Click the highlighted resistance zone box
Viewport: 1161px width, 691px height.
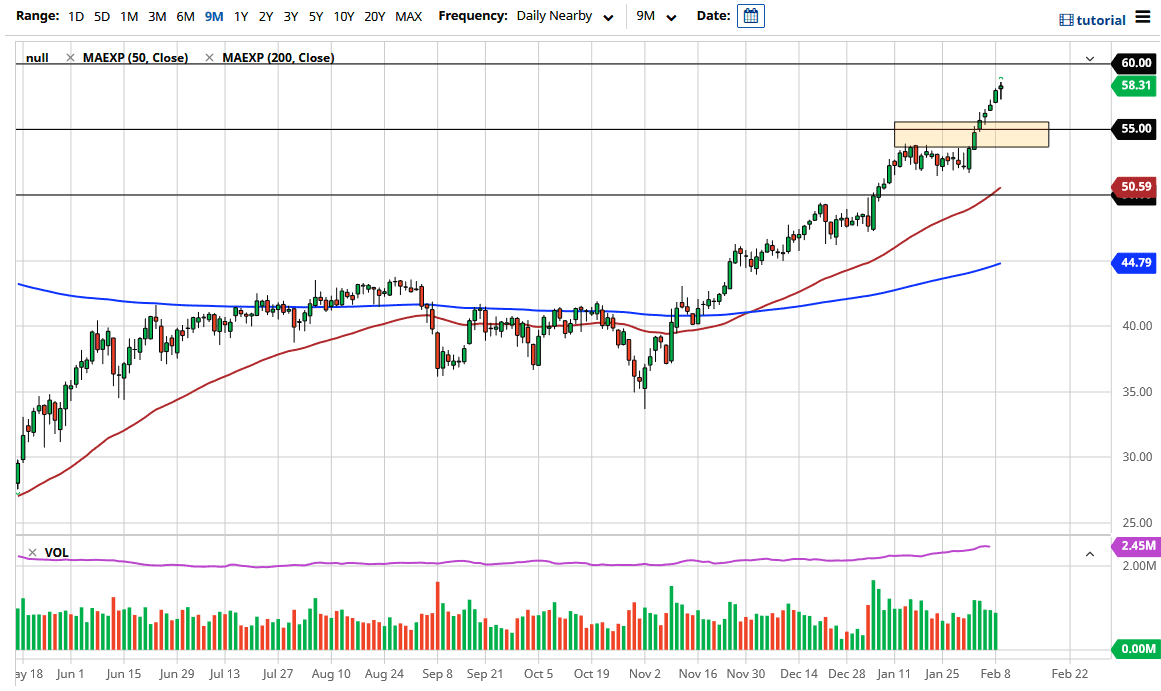point(970,133)
